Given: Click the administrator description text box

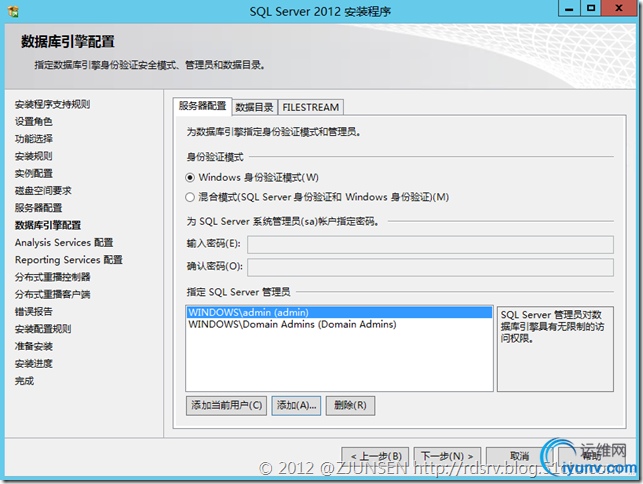Looking at the screenshot, I should coord(555,349).
